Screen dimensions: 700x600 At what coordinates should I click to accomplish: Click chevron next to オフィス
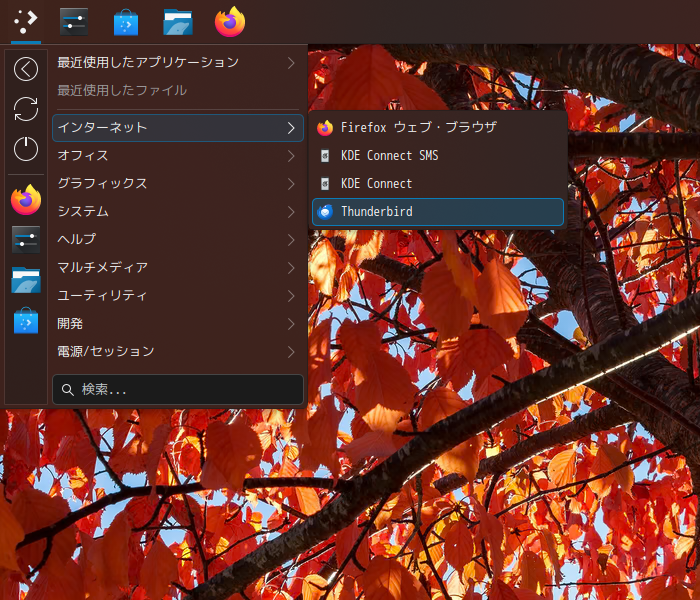[291, 156]
